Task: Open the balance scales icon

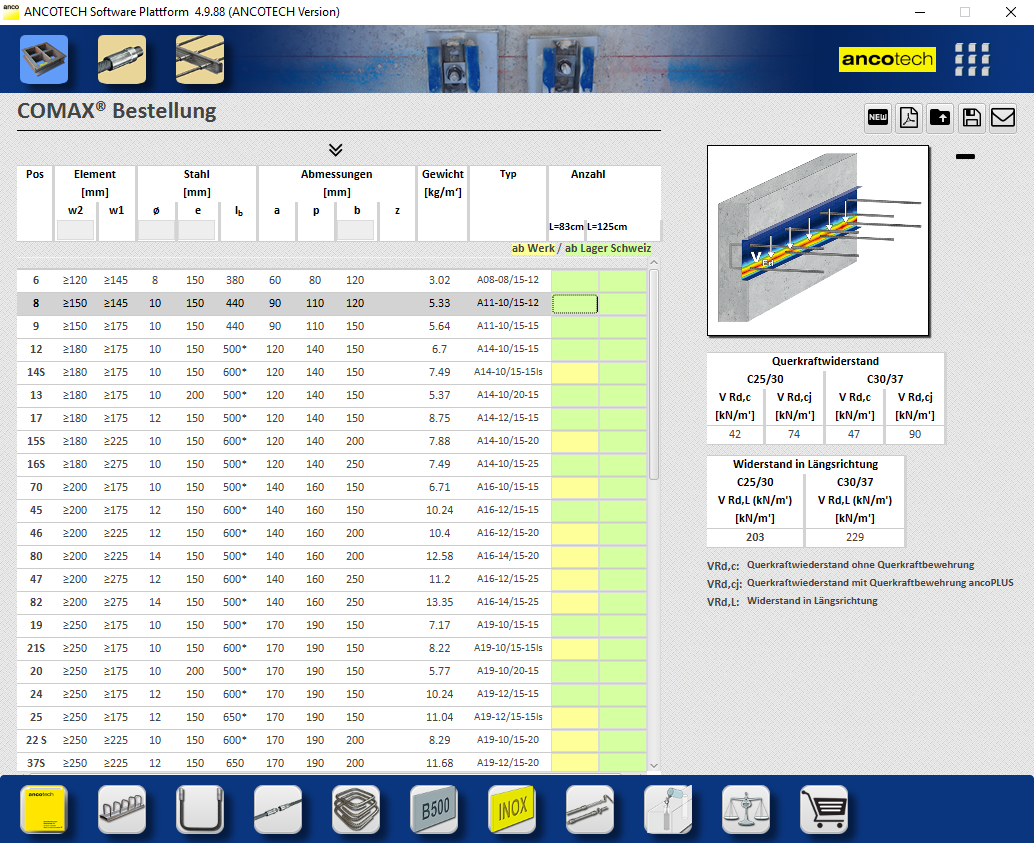Action: click(x=746, y=809)
